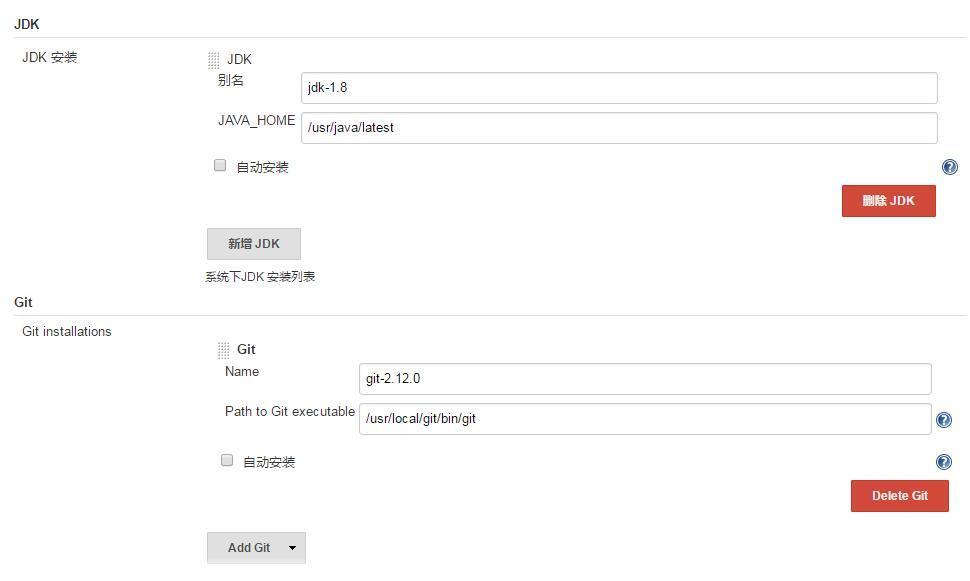Viewport: 970px width, 581px height.
Task: Grab the JDK installation drag handle
Action: (213, 60)
